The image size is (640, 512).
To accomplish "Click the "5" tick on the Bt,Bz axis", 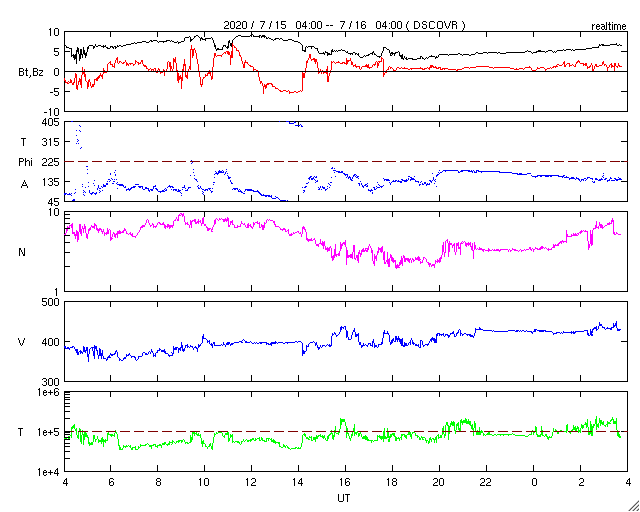I will (57, 52).
